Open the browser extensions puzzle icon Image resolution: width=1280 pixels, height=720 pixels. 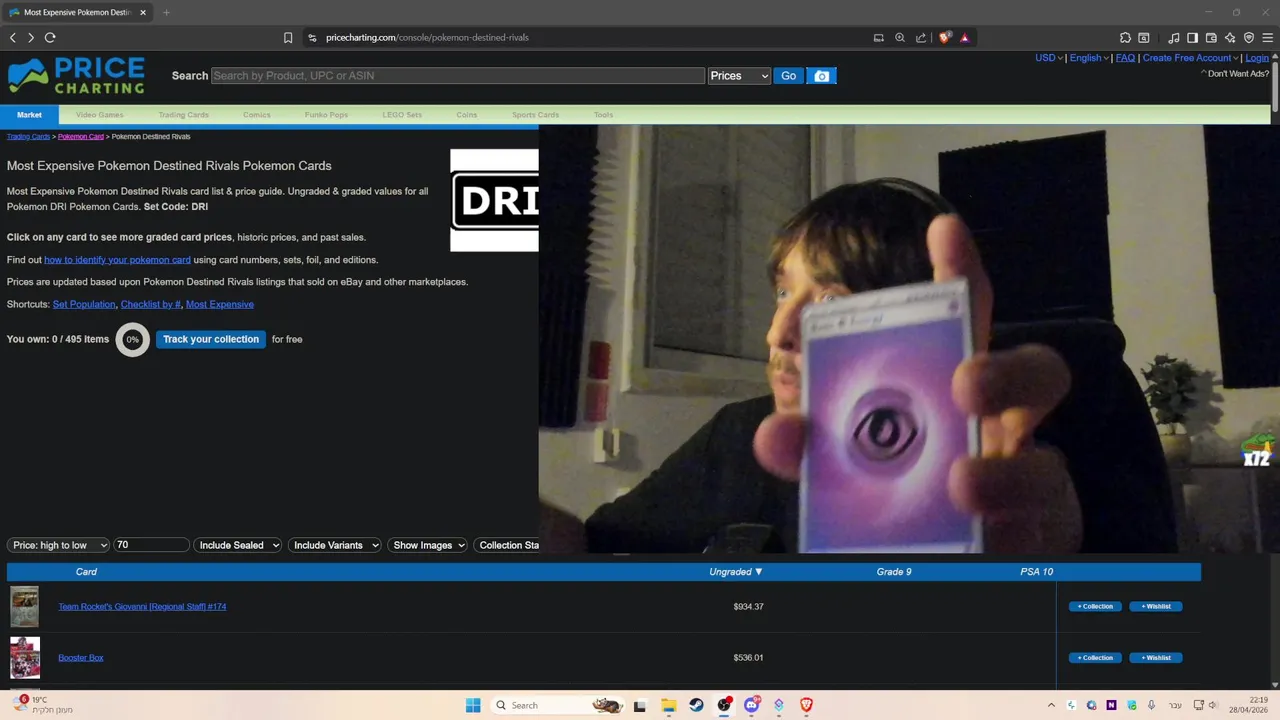coord(1125,37)
